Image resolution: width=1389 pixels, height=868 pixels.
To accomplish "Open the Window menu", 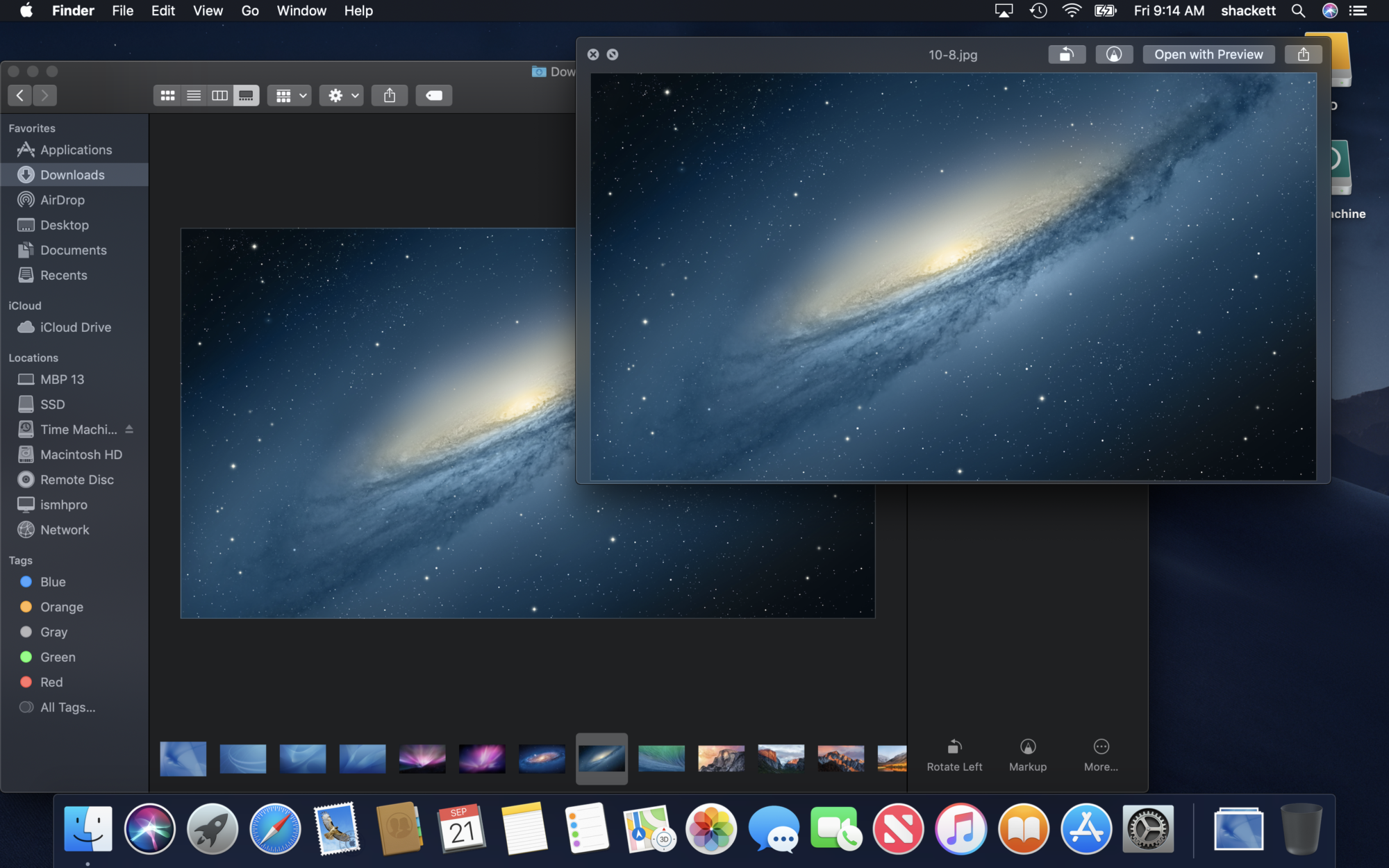I will coord(301,10).
